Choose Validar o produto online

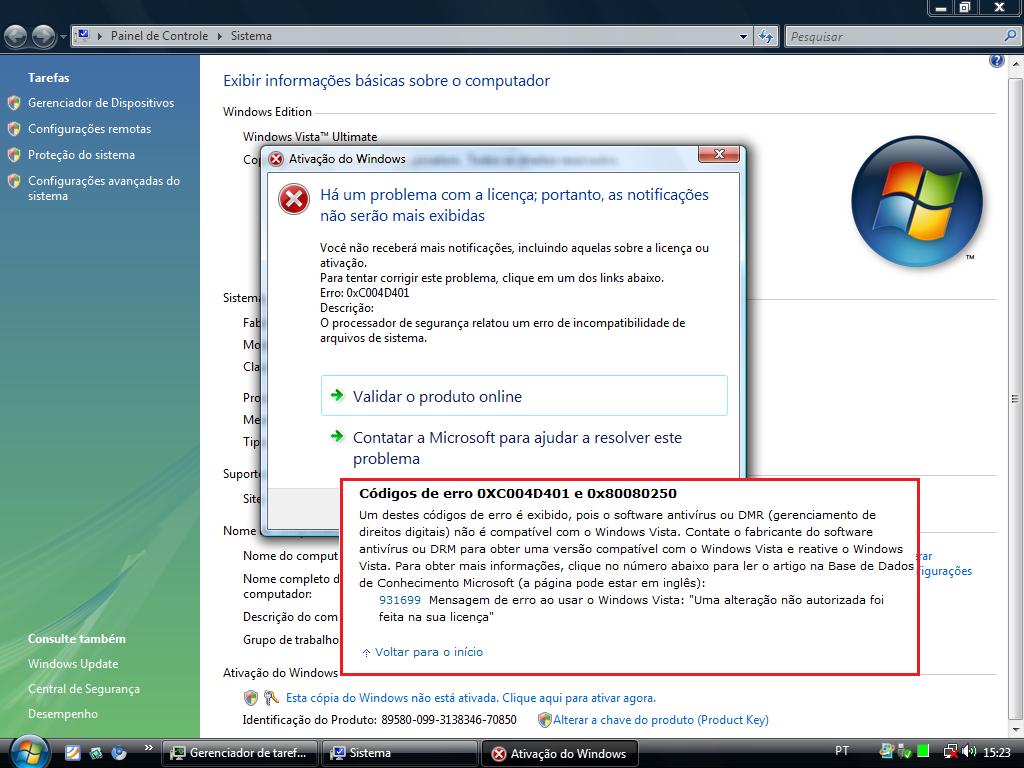click(524, 396)
